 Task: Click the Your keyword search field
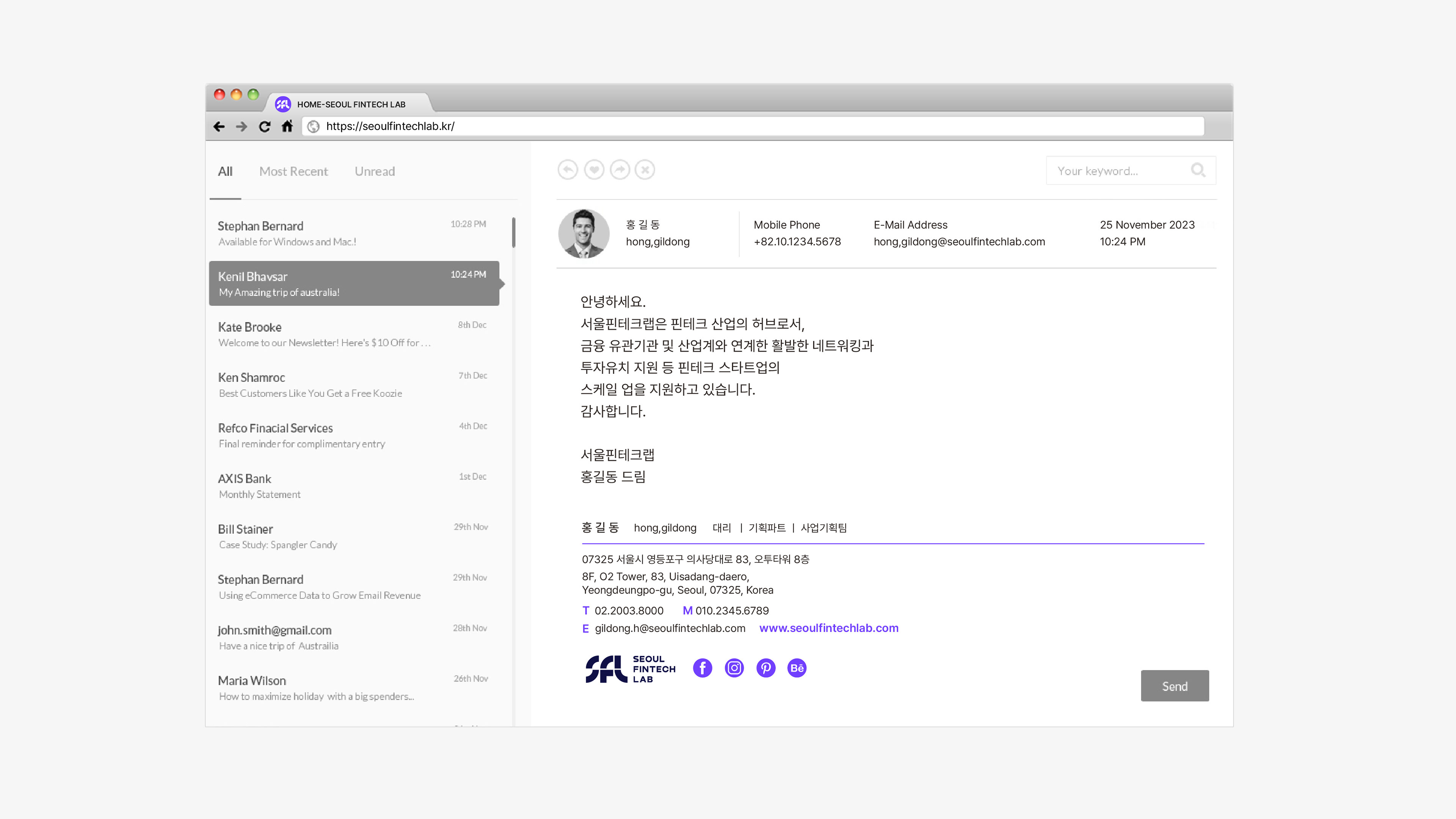point(1130,171)
